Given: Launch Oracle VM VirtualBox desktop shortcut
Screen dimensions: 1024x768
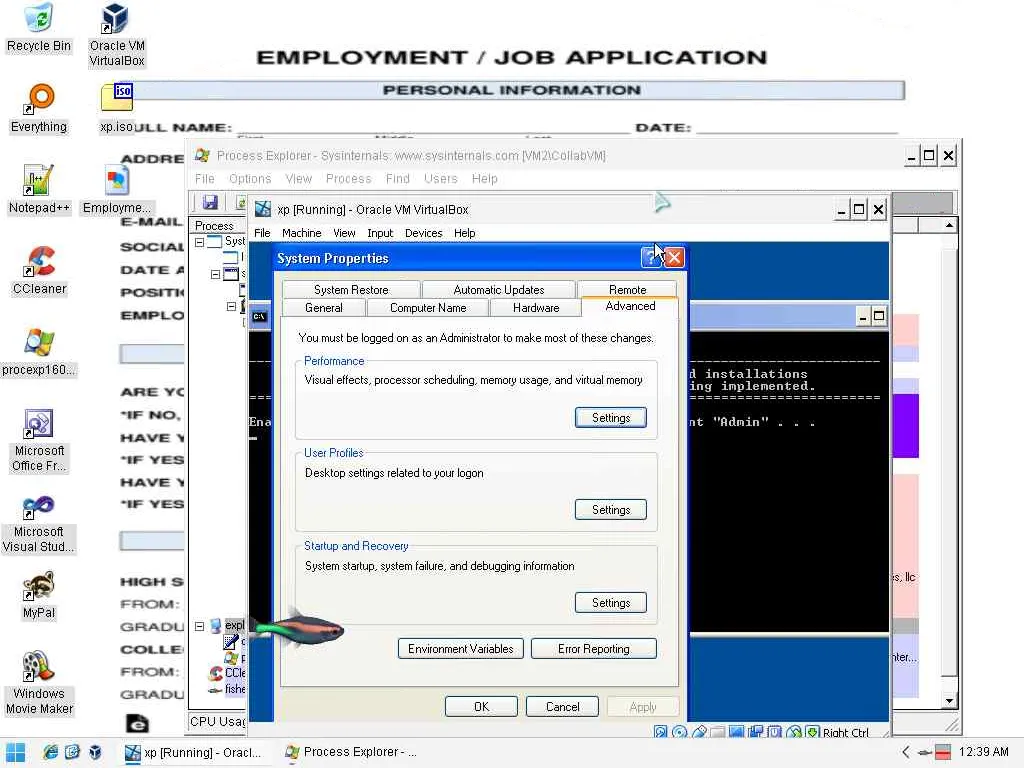Looking at the screenshot, I should (116, 35).
